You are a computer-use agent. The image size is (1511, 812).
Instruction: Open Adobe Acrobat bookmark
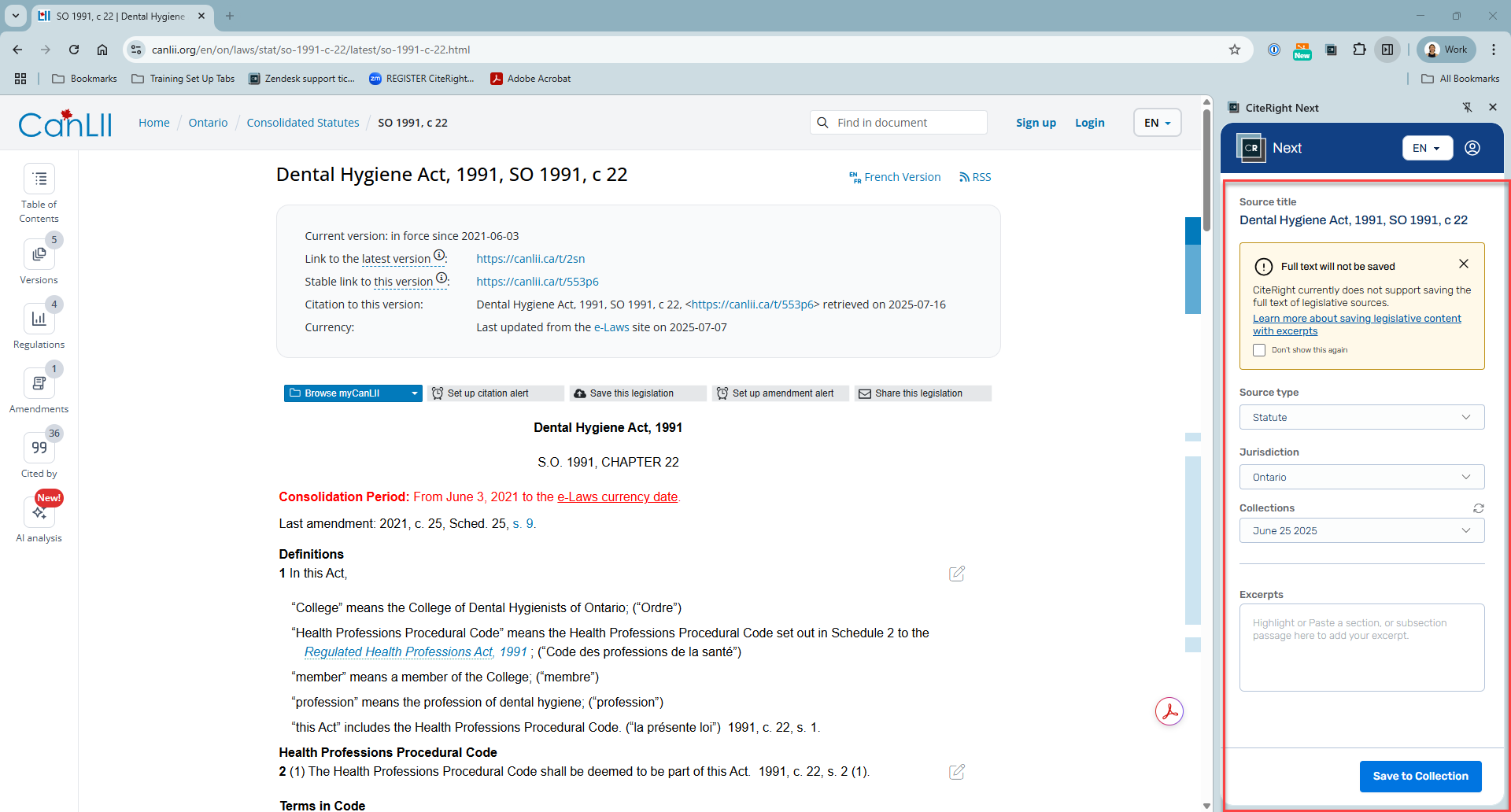pyautogui.click(x=530, y=79)
